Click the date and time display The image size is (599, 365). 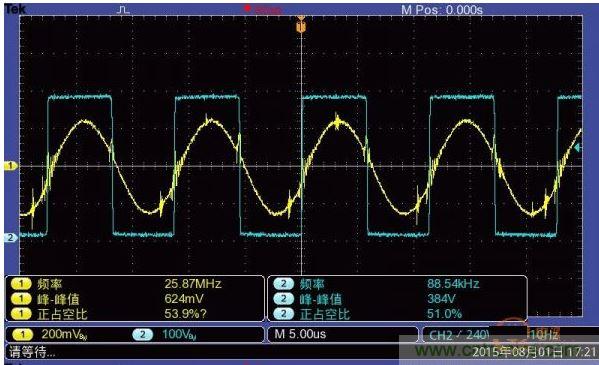(535, 352)
